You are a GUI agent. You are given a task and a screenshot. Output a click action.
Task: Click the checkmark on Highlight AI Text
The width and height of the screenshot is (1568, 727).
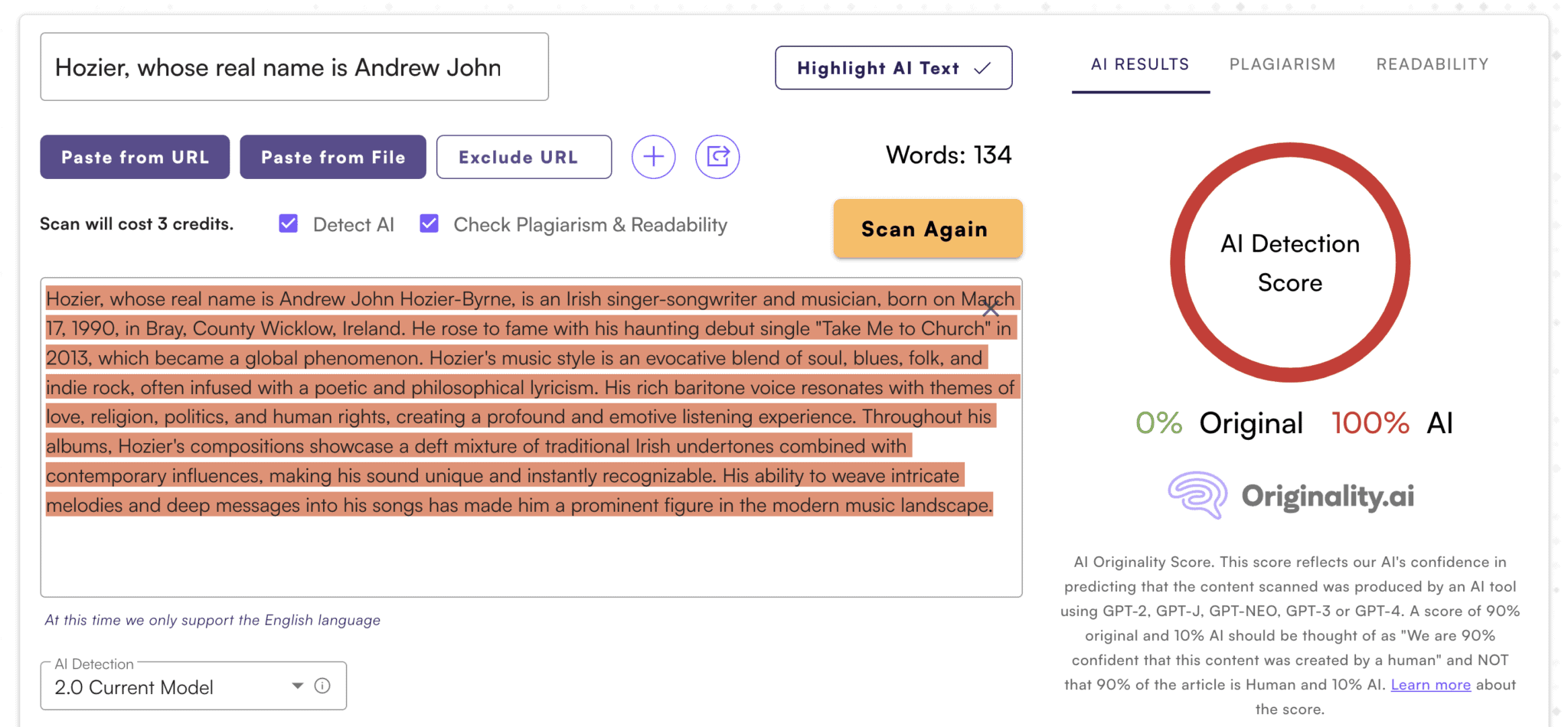[x=982, y=69]
